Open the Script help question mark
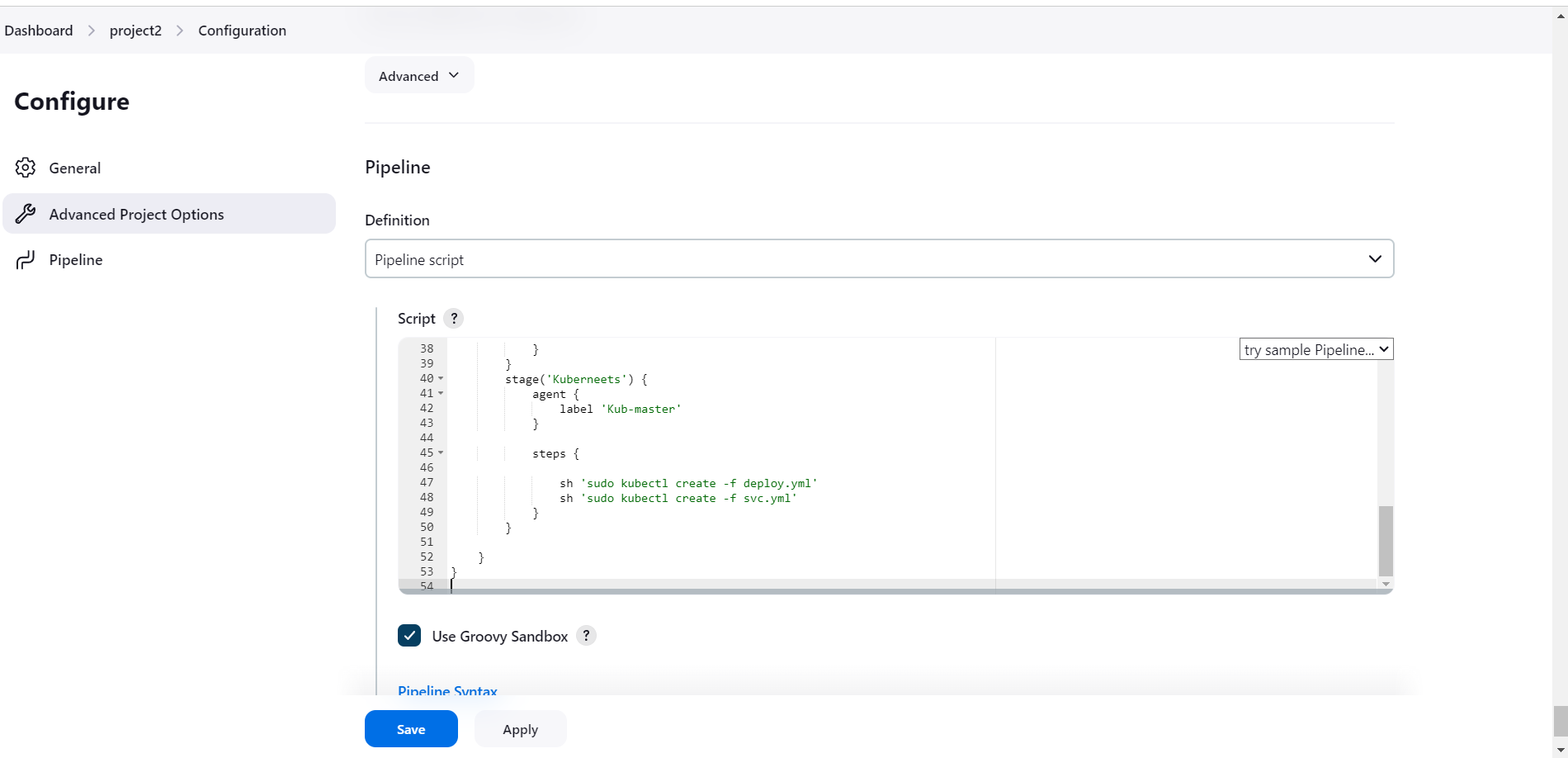The height and width of the screenshot is (758, 1568). (453, 319)
